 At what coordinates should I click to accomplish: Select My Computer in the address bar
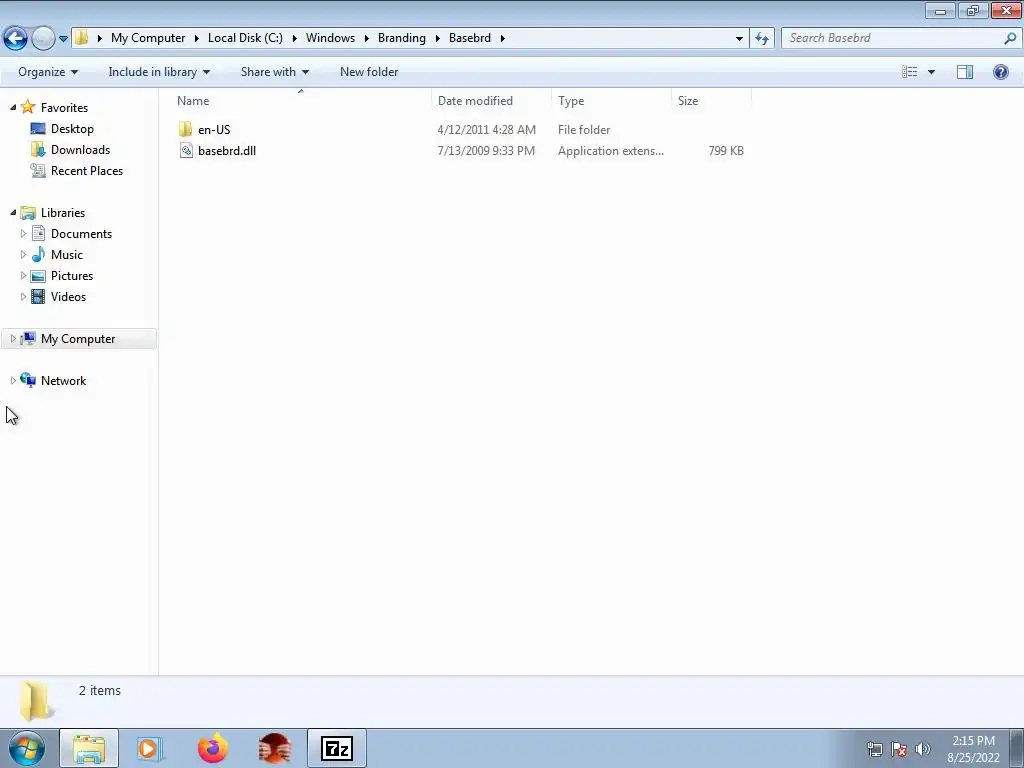(x=148, y=38)
